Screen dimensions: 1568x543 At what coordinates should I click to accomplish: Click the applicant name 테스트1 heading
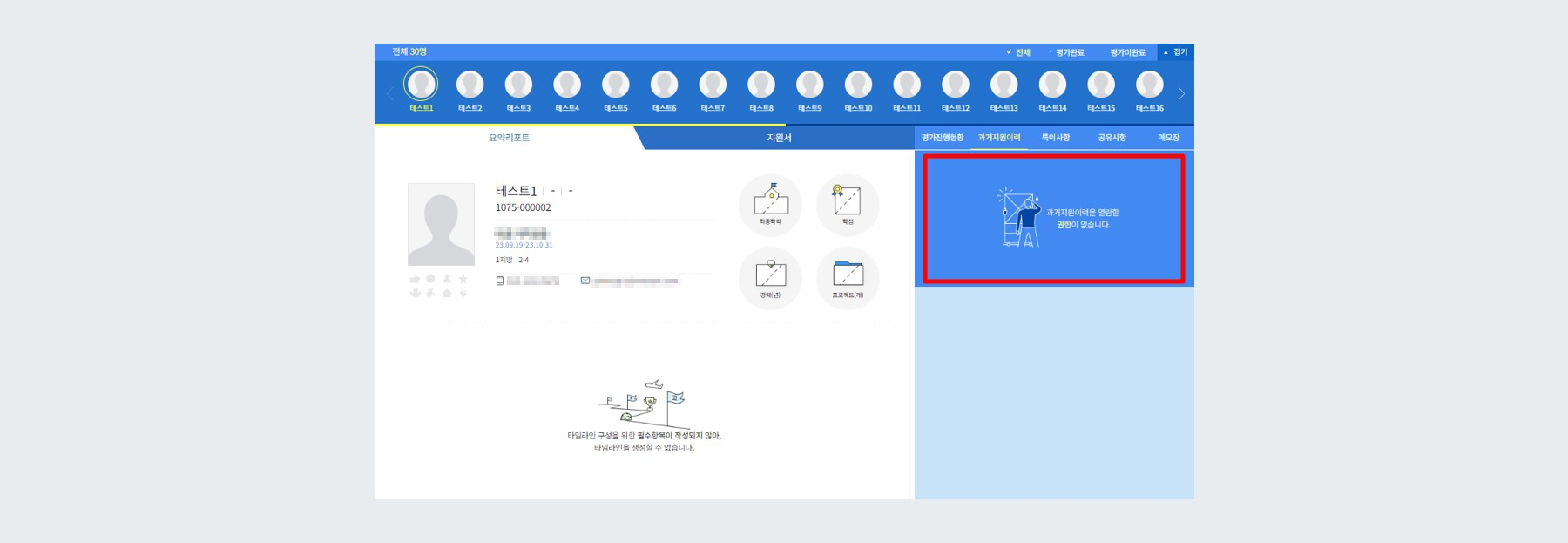[516, 191]
